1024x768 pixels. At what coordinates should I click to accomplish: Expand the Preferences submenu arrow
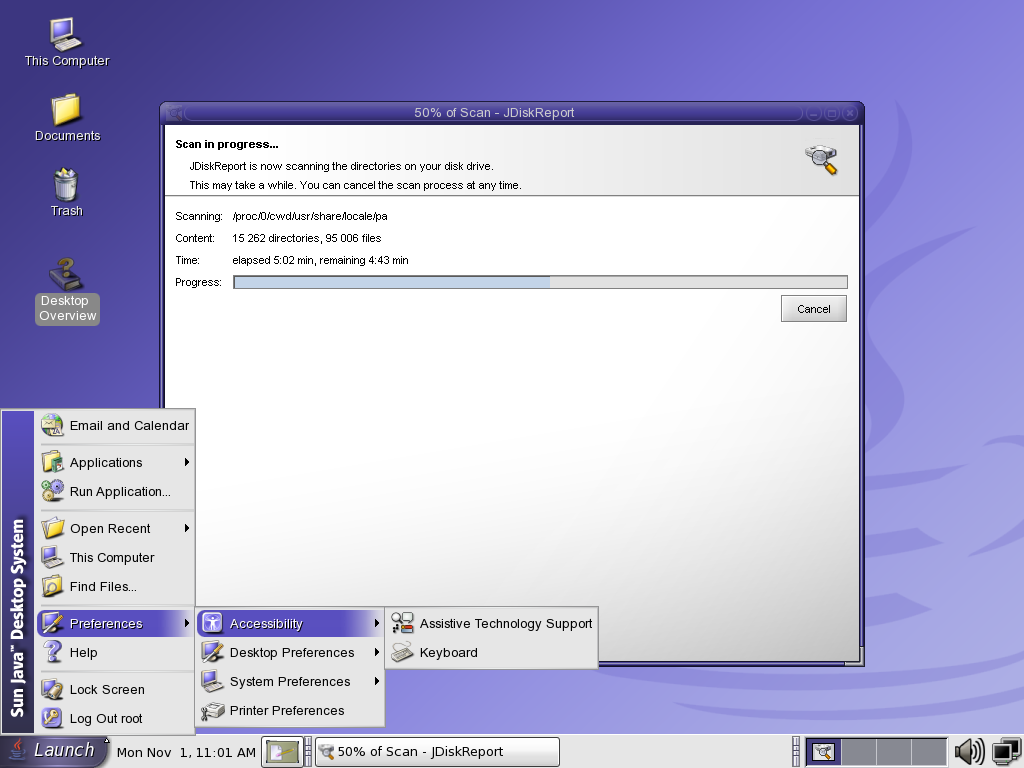point(187,623)
